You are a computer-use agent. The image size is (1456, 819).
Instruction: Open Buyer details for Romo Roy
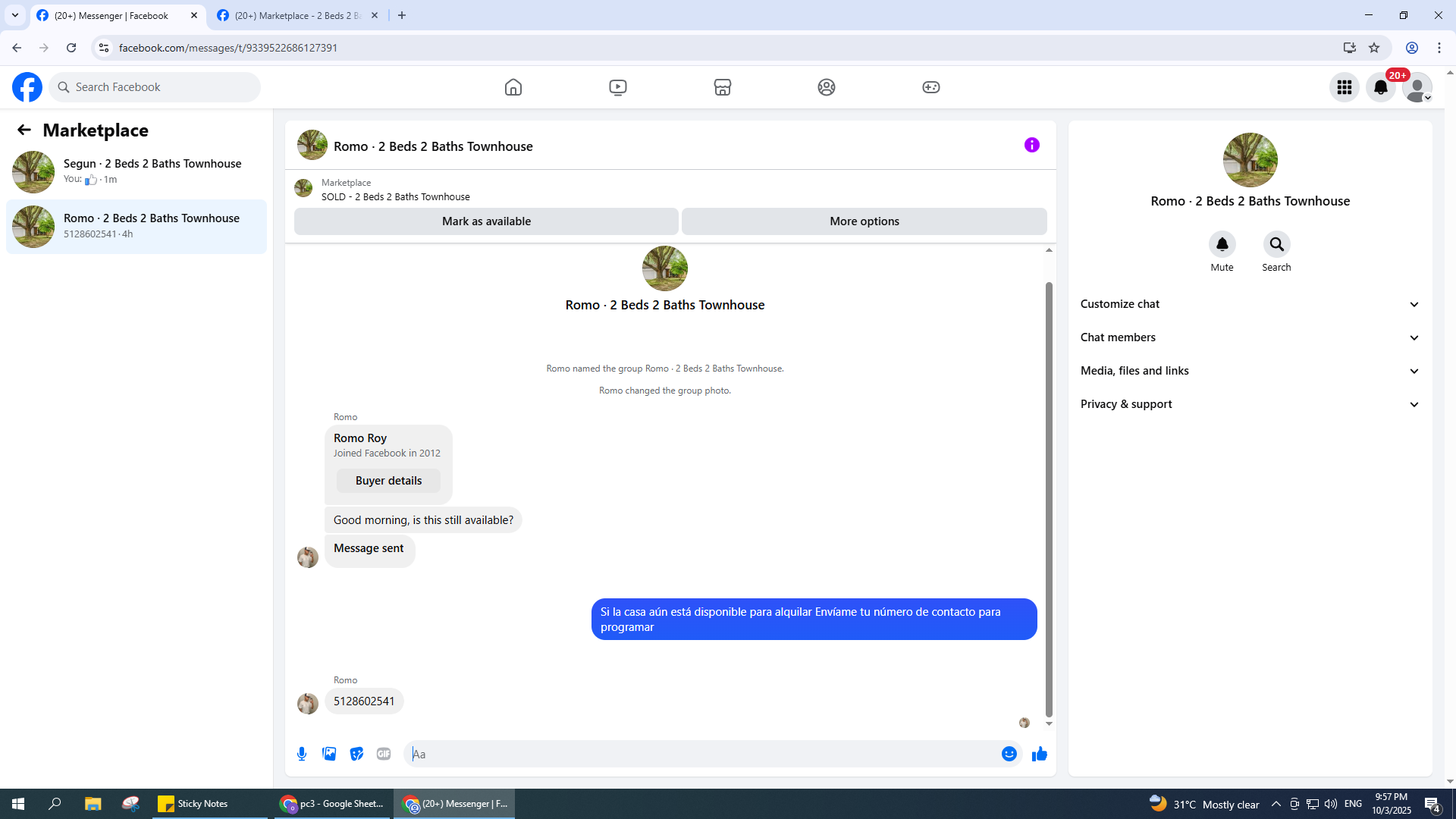388,481
